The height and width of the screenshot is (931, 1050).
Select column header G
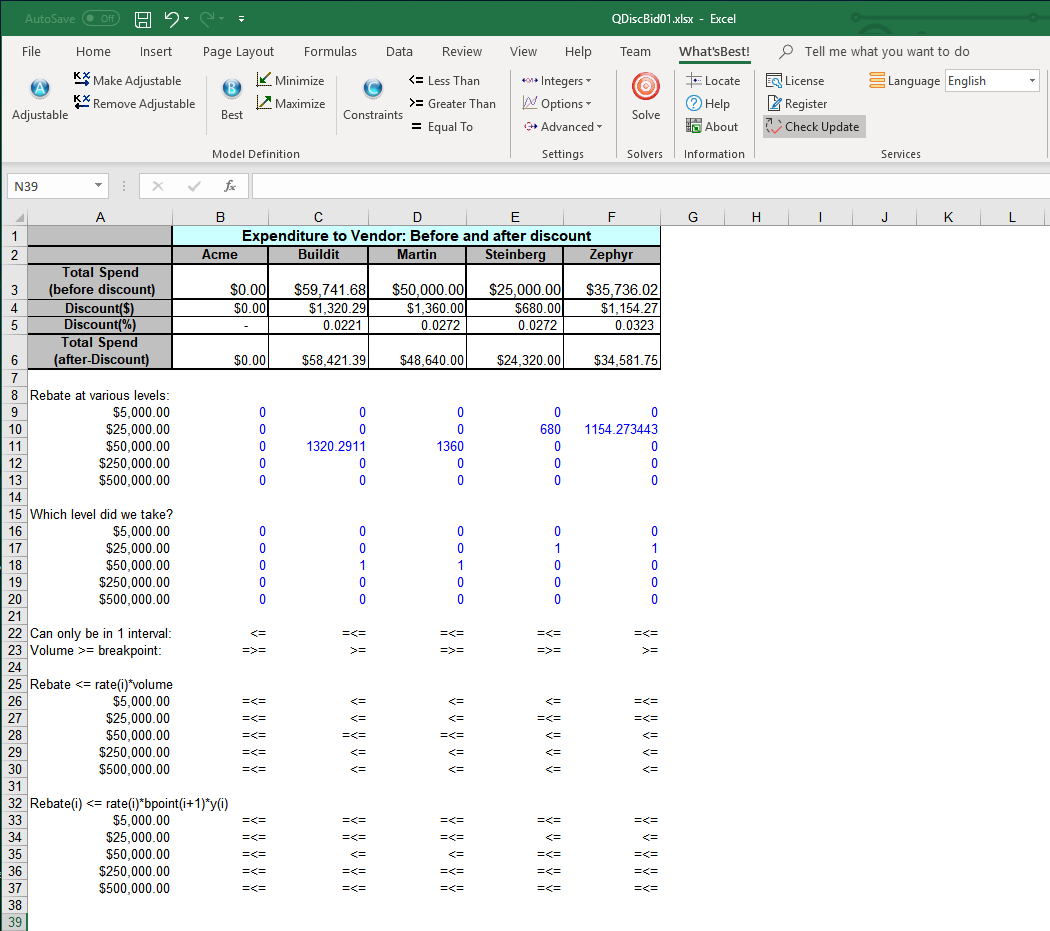click(692, 217)
